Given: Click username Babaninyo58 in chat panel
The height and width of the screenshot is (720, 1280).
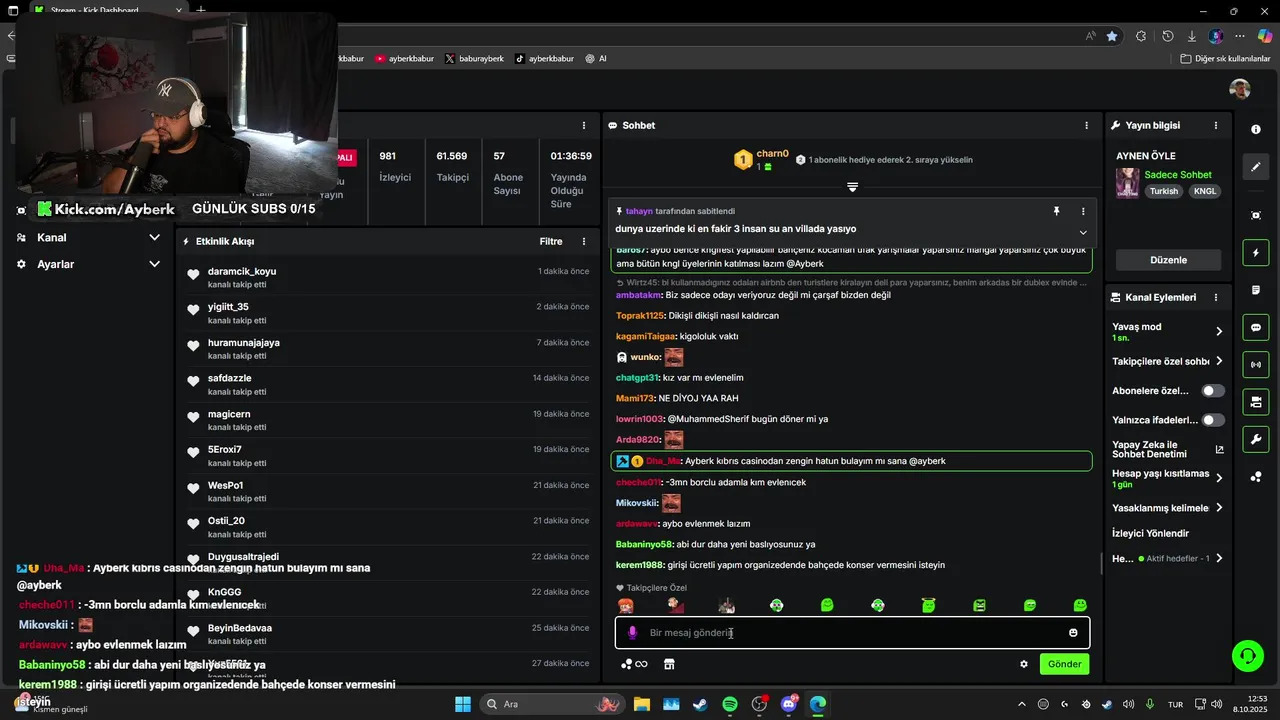Looking at the screenshot, I should pos(644,544).
